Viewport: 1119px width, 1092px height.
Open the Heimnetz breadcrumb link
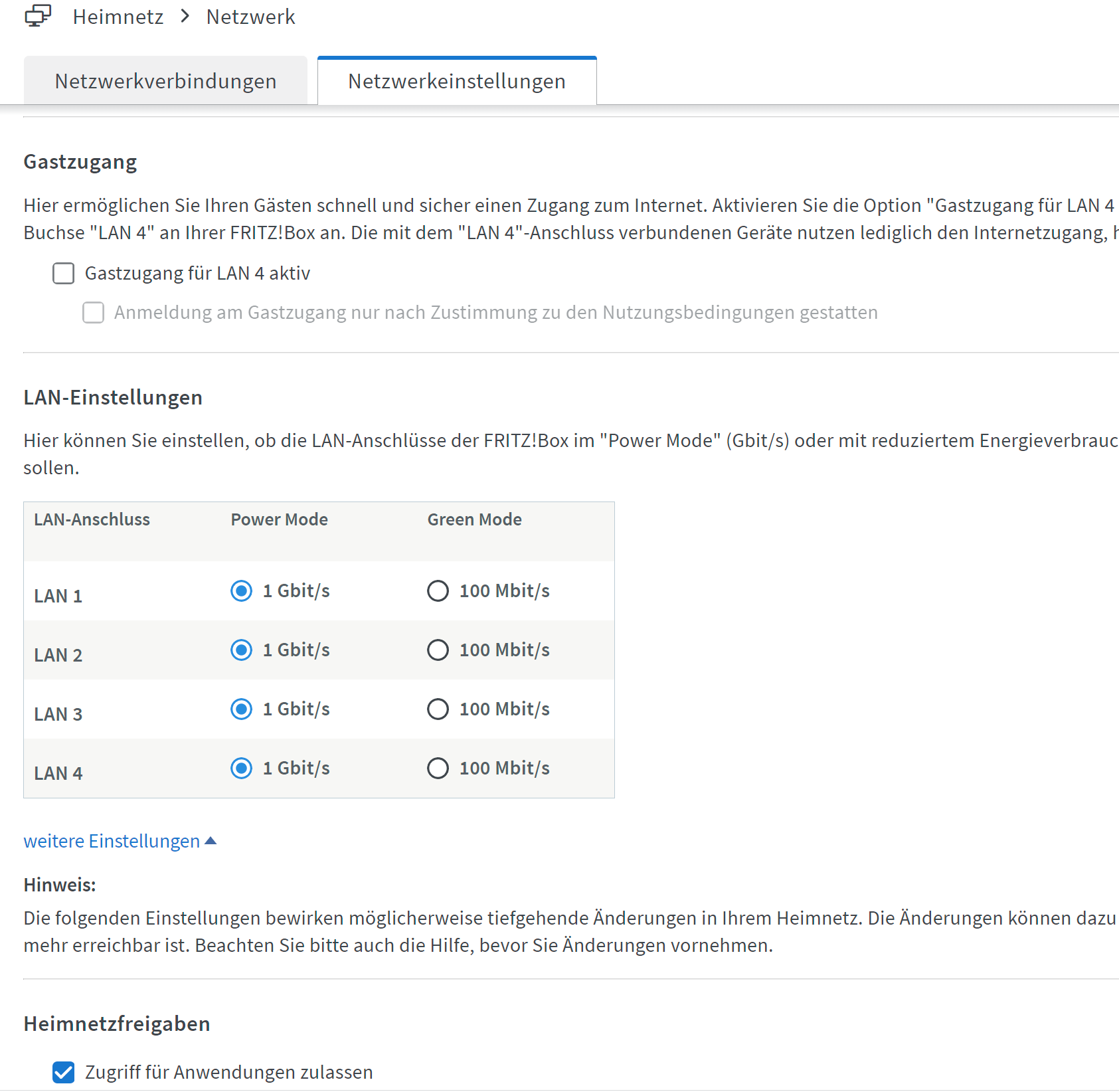(118, 17)
